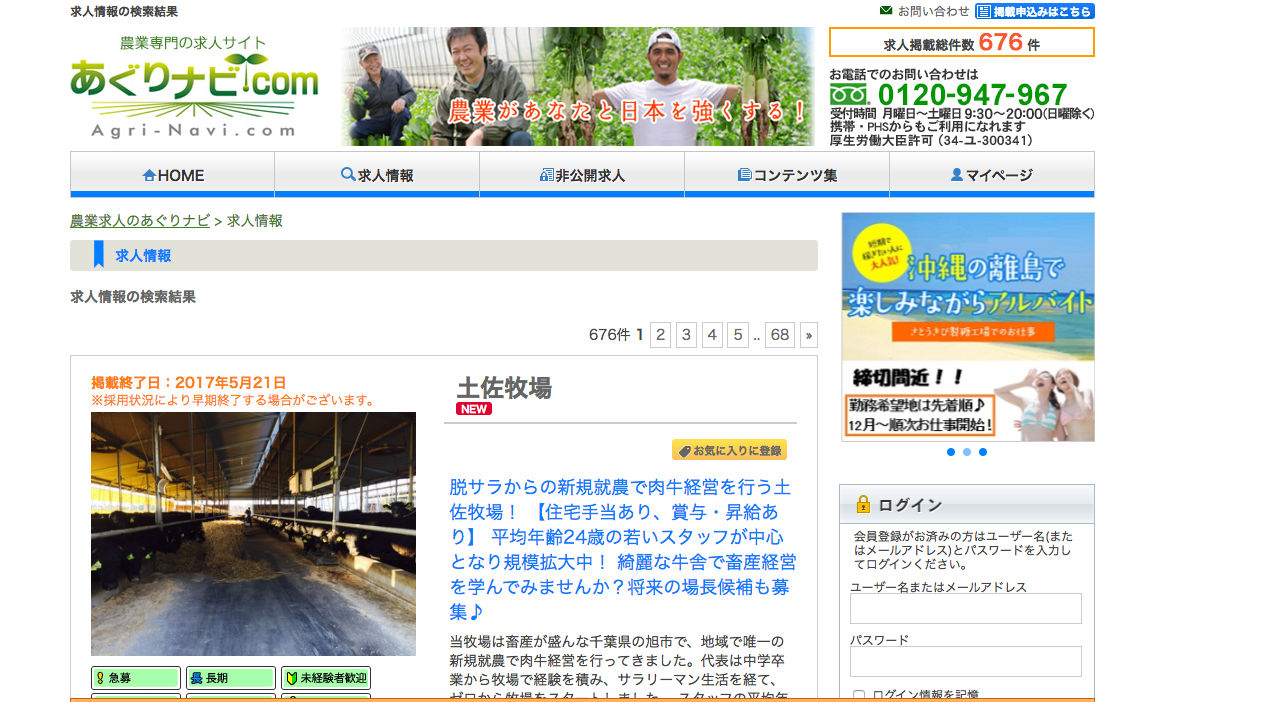Click the magnifier icon in 求人情報 tab
1271x702 pixels.
coord(348,174)
